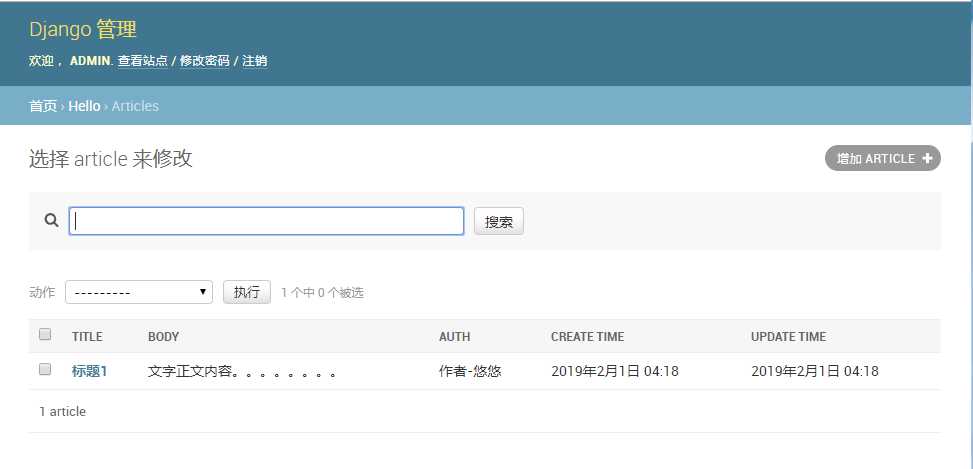Image resolution: width=973 pixels, height=469 pixels.
Task: Click the Django 管理 site title
Action: pyautogui.click(x=83, y=29)
